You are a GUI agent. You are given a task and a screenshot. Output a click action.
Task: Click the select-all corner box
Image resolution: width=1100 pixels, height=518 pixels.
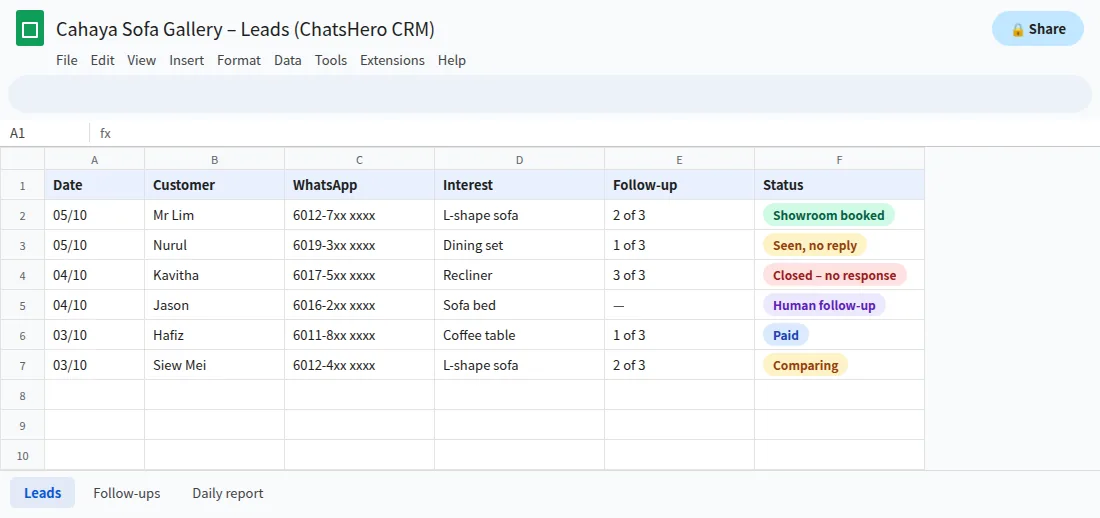tap(22, 159)
